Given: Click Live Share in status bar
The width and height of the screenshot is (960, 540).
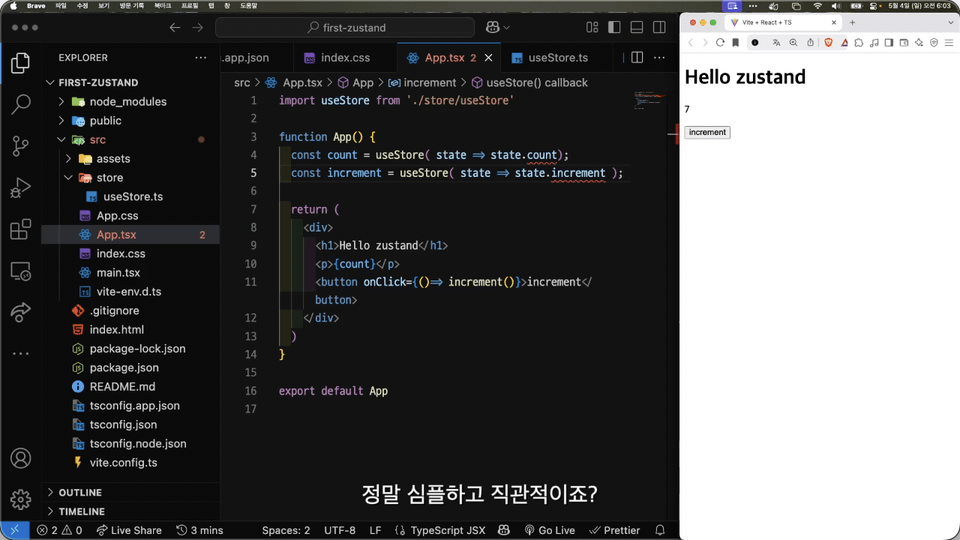Looking at the screenshot, I should (129, 530).
